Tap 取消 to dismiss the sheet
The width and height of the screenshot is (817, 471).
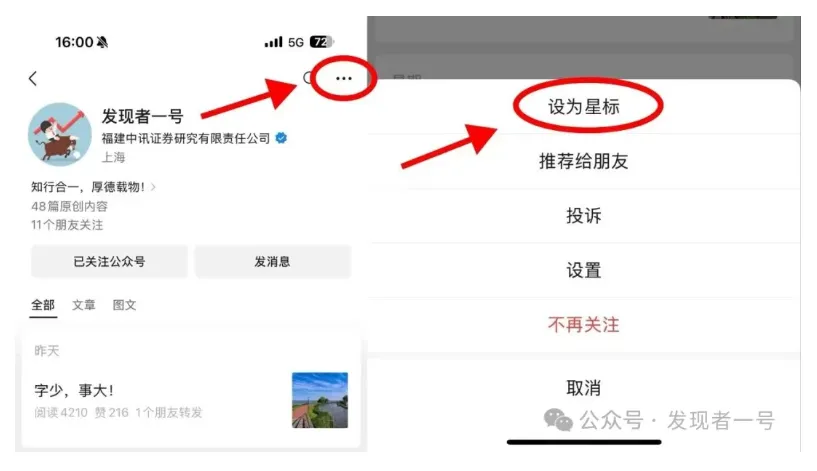[584, 388]
